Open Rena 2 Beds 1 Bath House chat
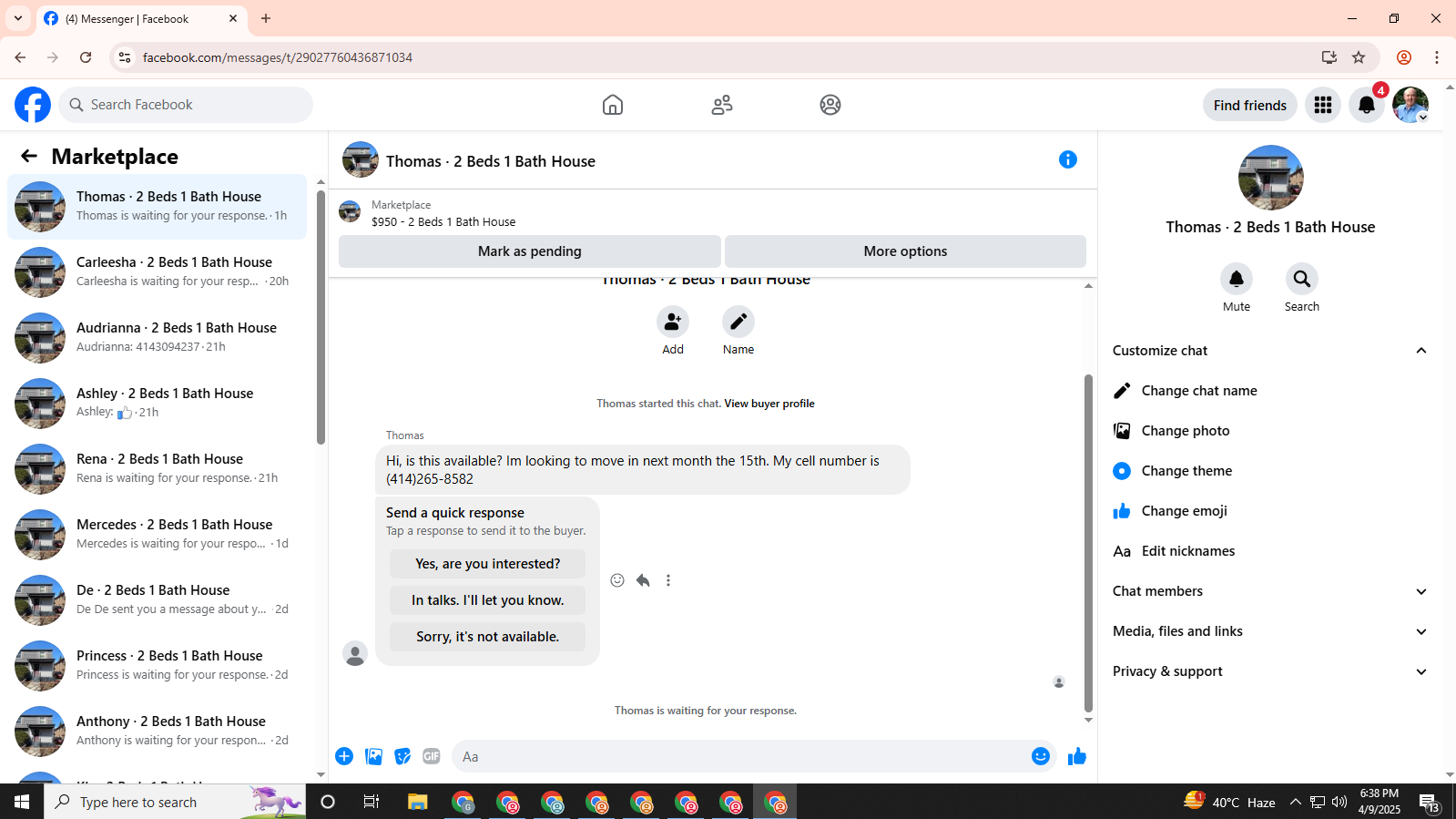1456x819 pixels. 157,469
